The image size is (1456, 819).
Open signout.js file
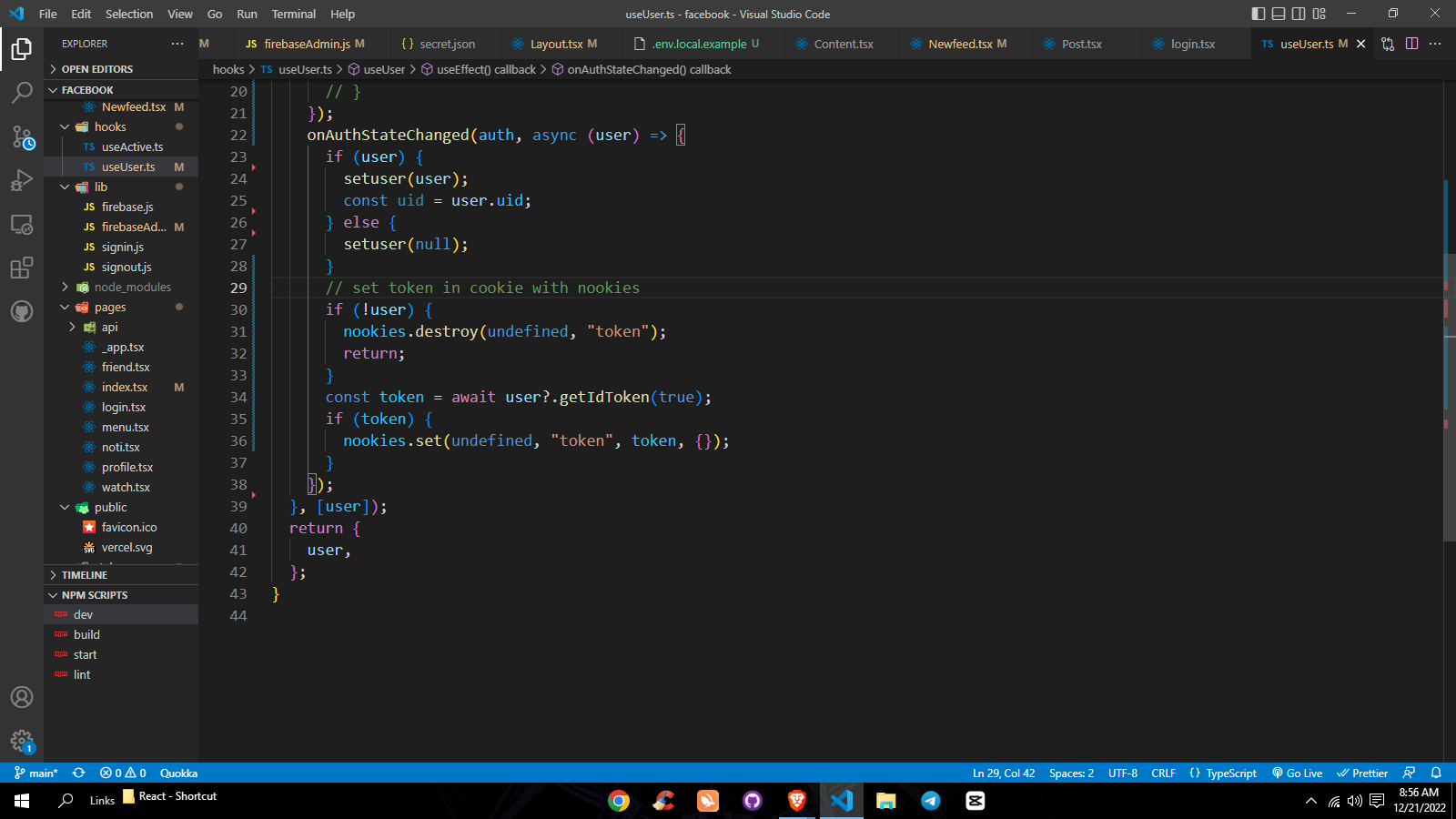[121, 267]
